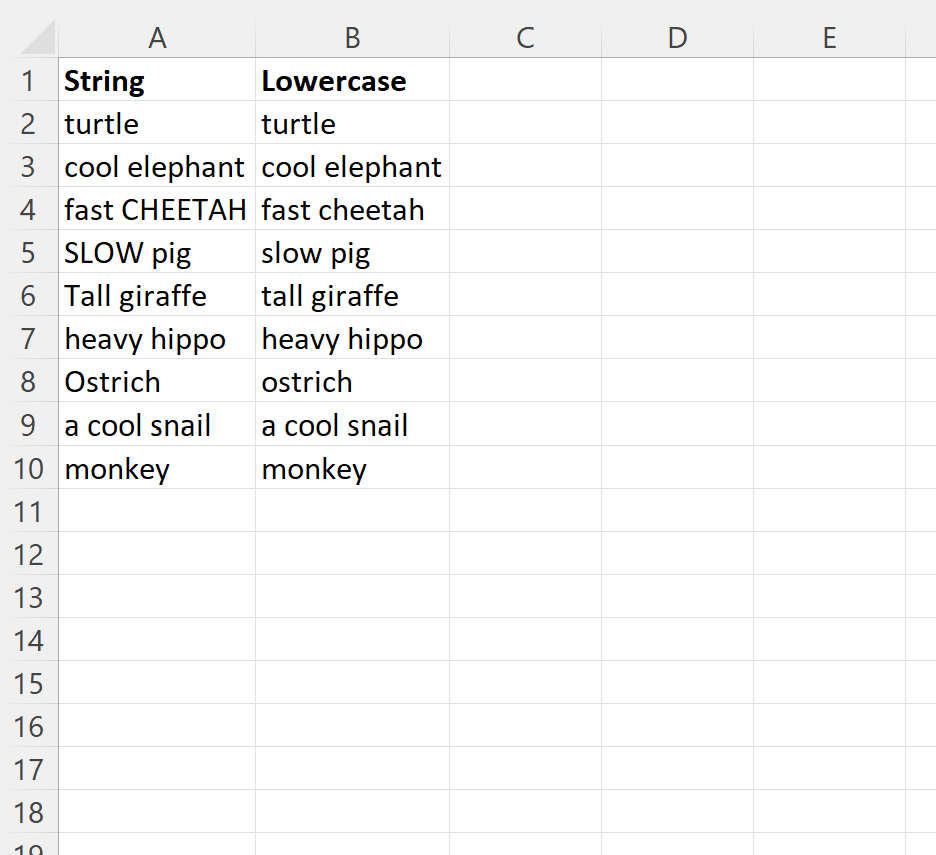Select column E header

tap(829, 38)
